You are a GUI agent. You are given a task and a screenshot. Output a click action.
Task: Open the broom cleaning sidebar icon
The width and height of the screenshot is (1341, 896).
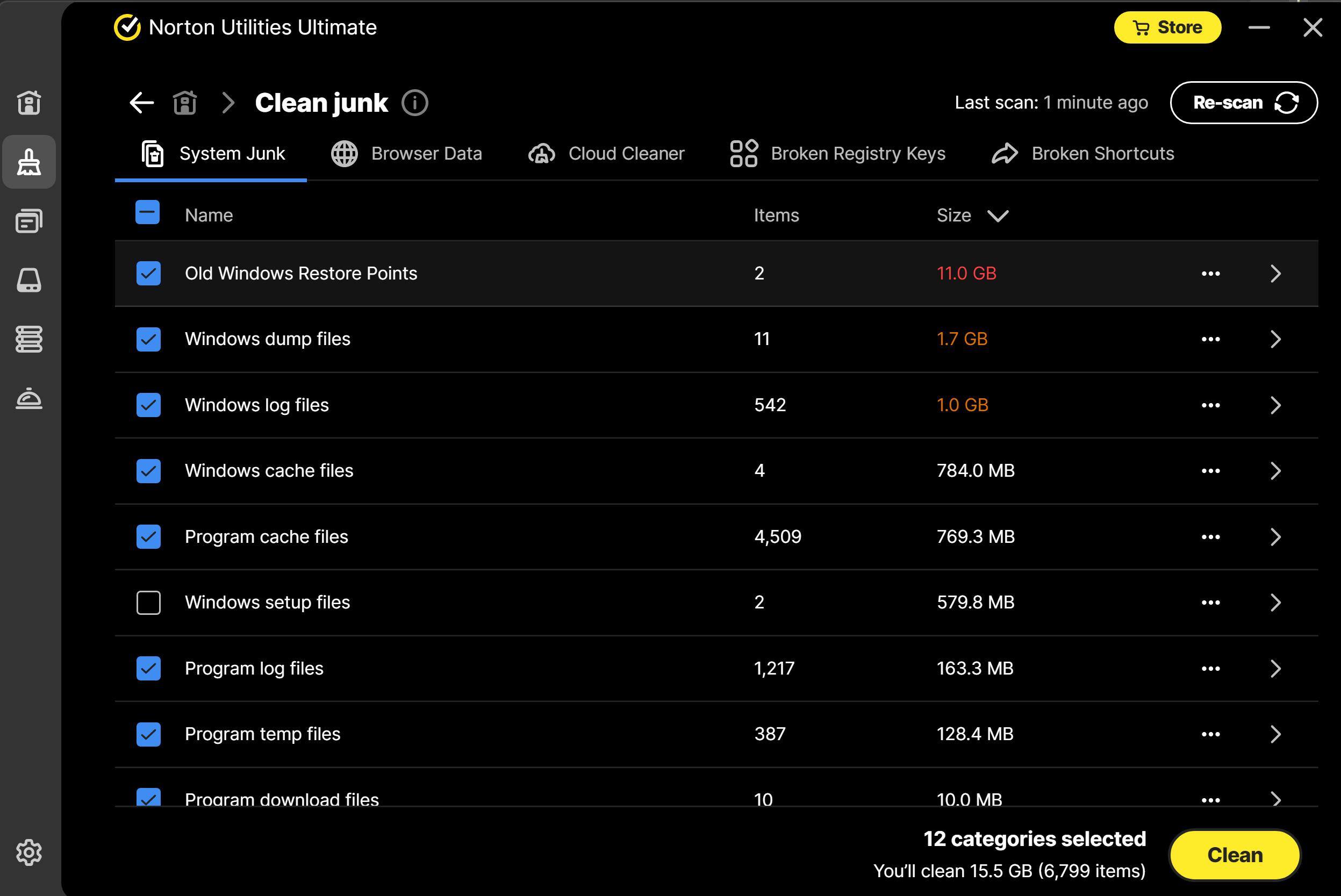[x=28, y=162]
